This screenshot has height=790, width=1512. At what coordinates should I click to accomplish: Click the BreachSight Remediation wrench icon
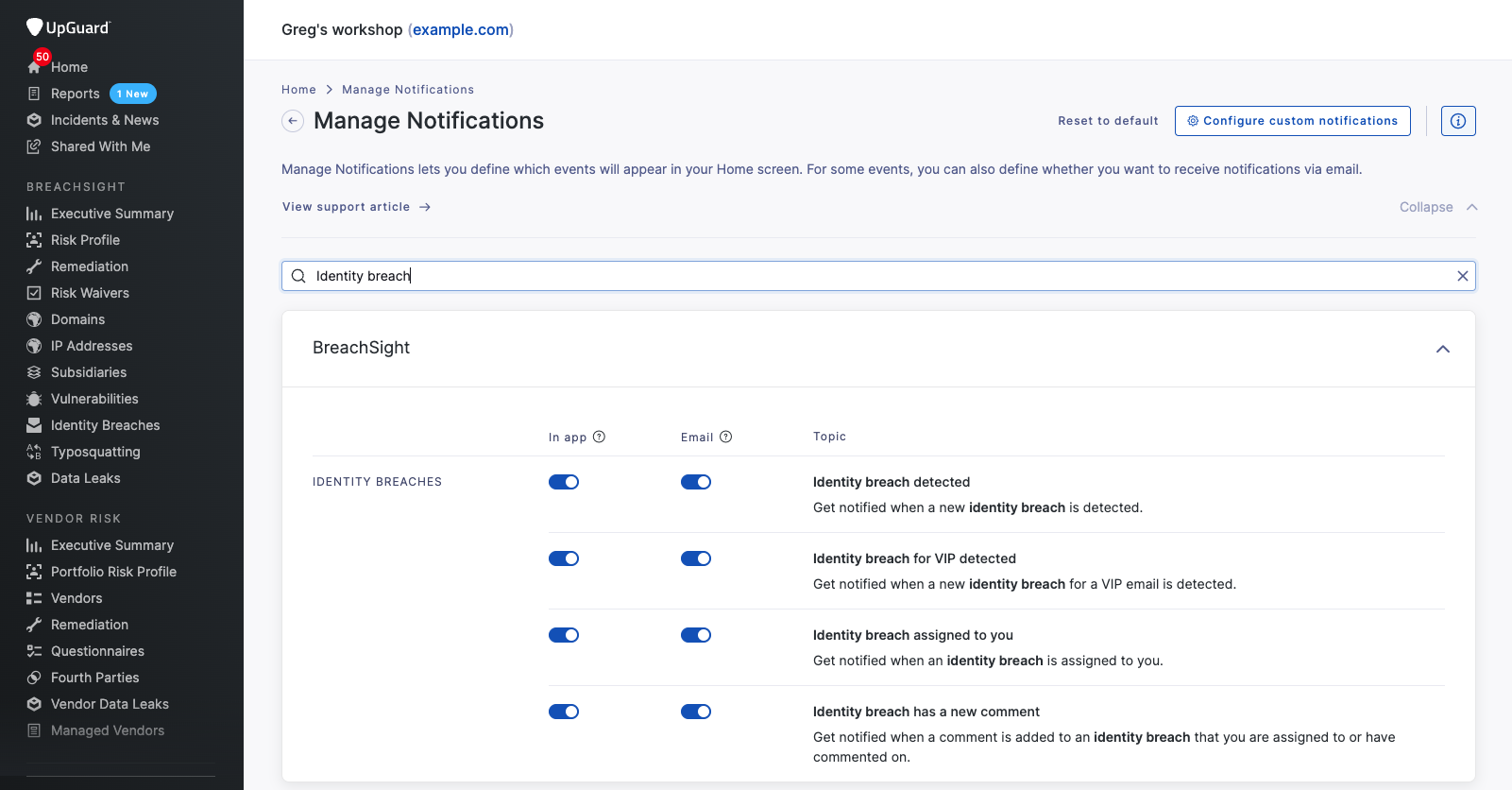click(34, 266)
